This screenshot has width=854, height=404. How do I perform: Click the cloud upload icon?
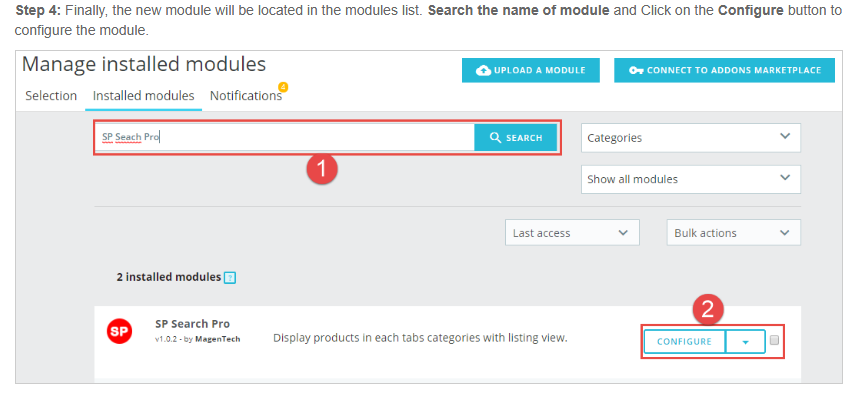[484, 70]
